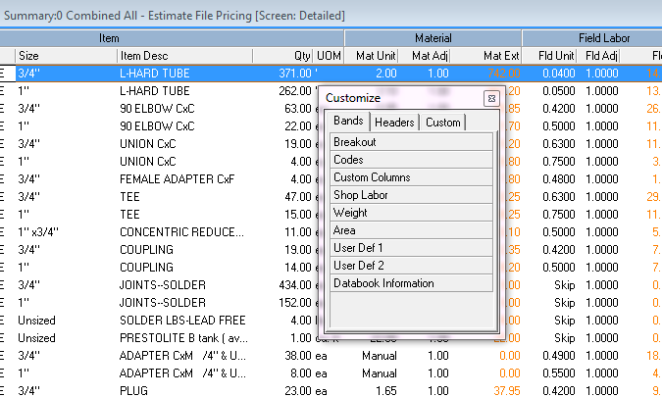Click Fld Unit value 0.0400
The height and width of the screenshot is (397, 662).
click(559, 73)
